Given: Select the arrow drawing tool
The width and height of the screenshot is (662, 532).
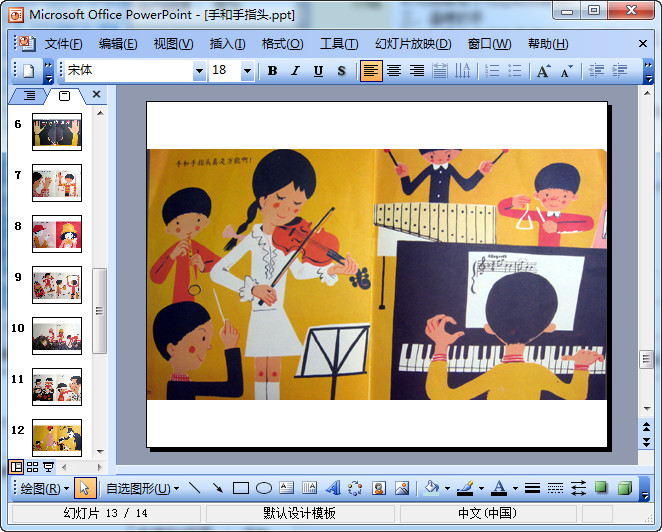Looking at the screenshot, I should click(x=217, y=489).
